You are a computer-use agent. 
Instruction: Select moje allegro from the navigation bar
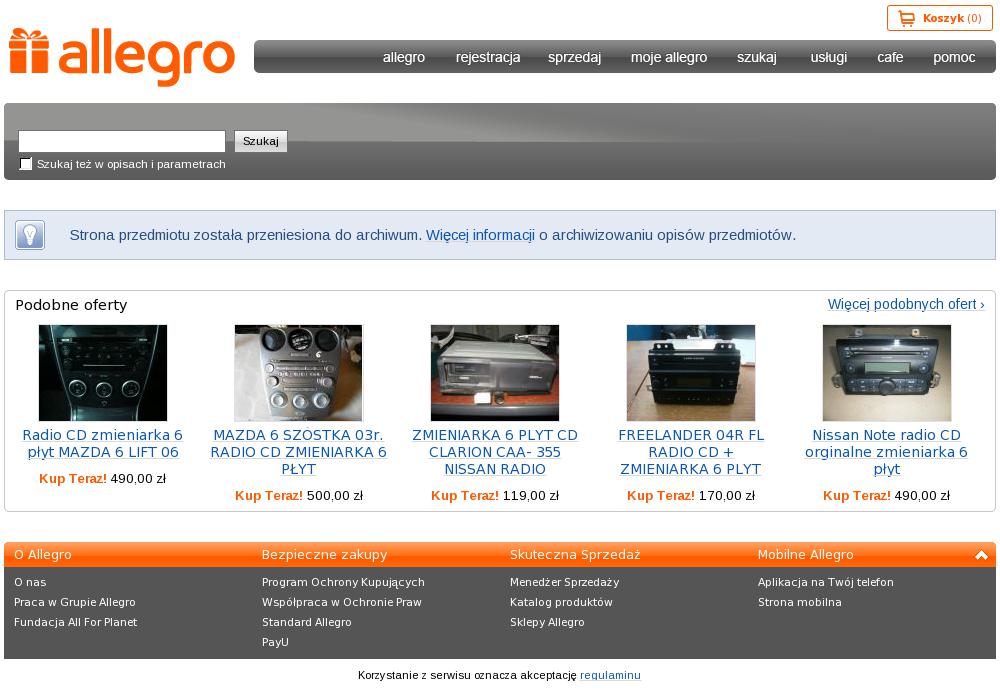pyautogui.click(x=669, y=57)
